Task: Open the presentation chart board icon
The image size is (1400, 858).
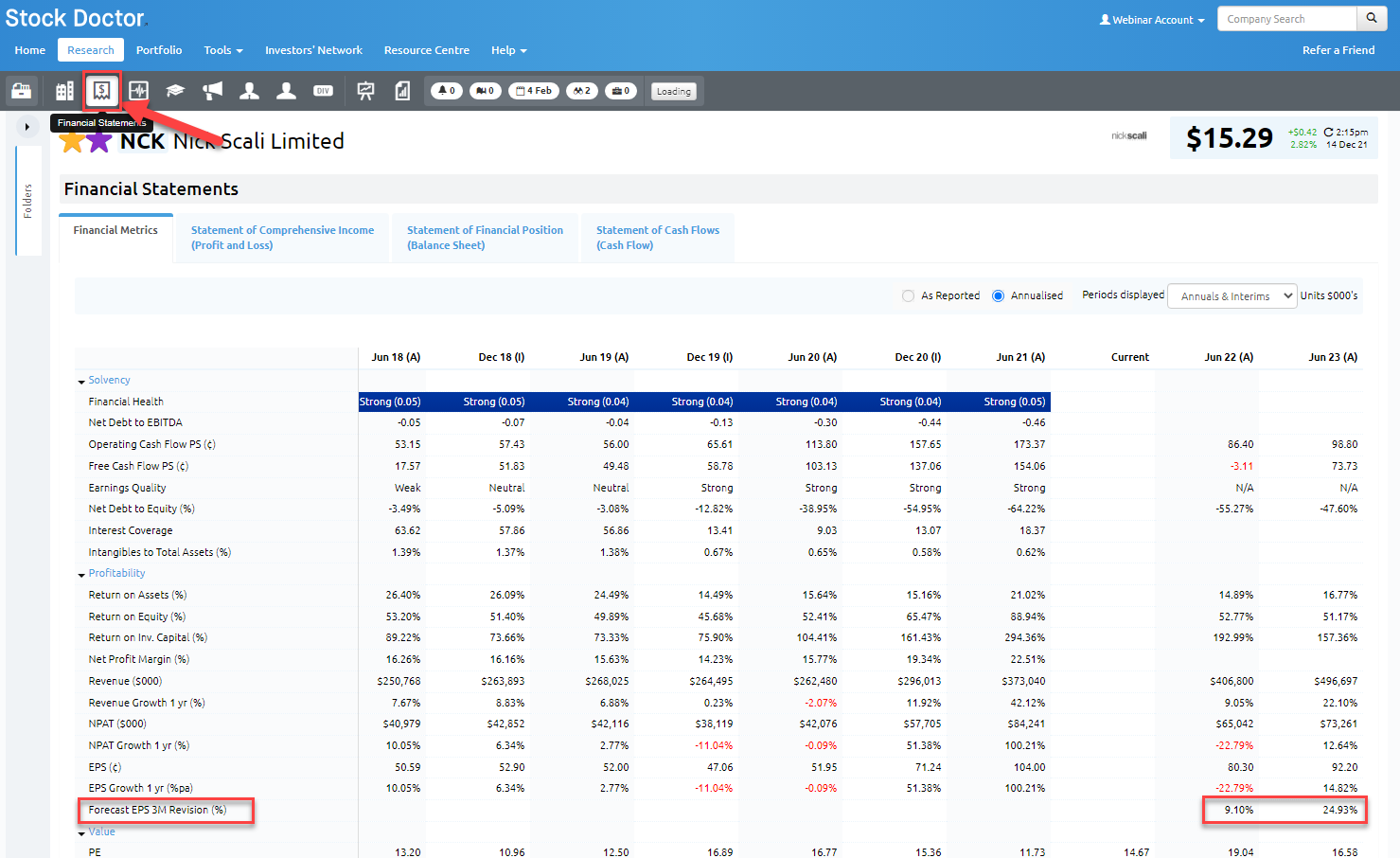Action: (x=365, y=91)
